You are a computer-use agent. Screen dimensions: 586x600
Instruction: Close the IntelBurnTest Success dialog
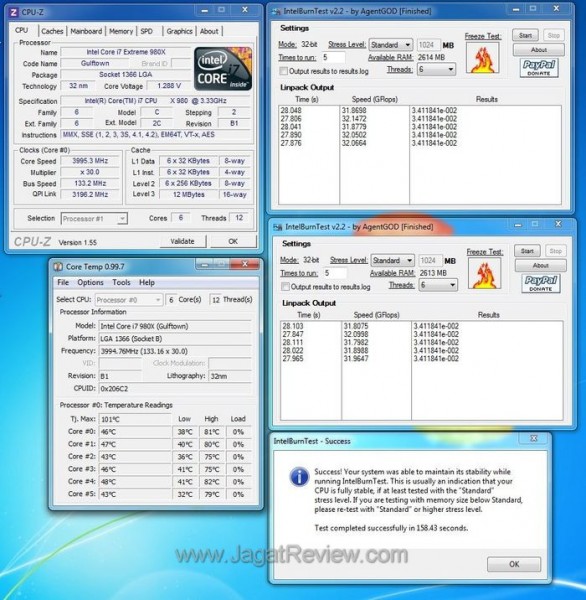pyautogui.click(x=534, y=439)
